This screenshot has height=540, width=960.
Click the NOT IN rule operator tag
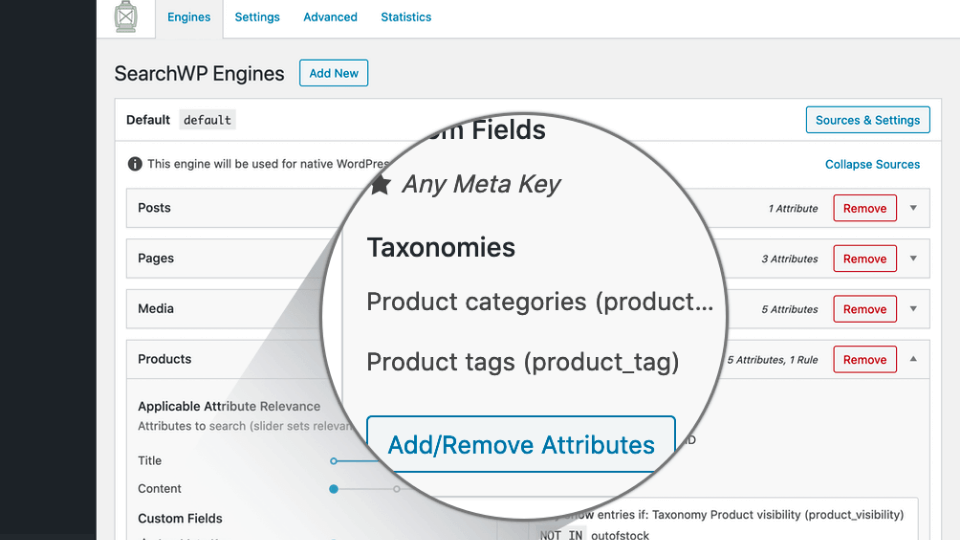pyautogui.click(x=561, y=534)
